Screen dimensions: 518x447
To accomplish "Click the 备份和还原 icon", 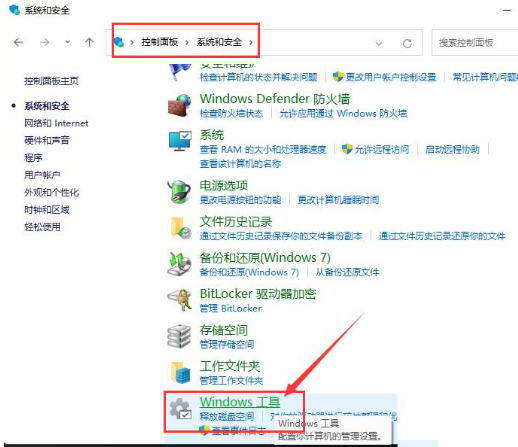I will click(180, 264).
